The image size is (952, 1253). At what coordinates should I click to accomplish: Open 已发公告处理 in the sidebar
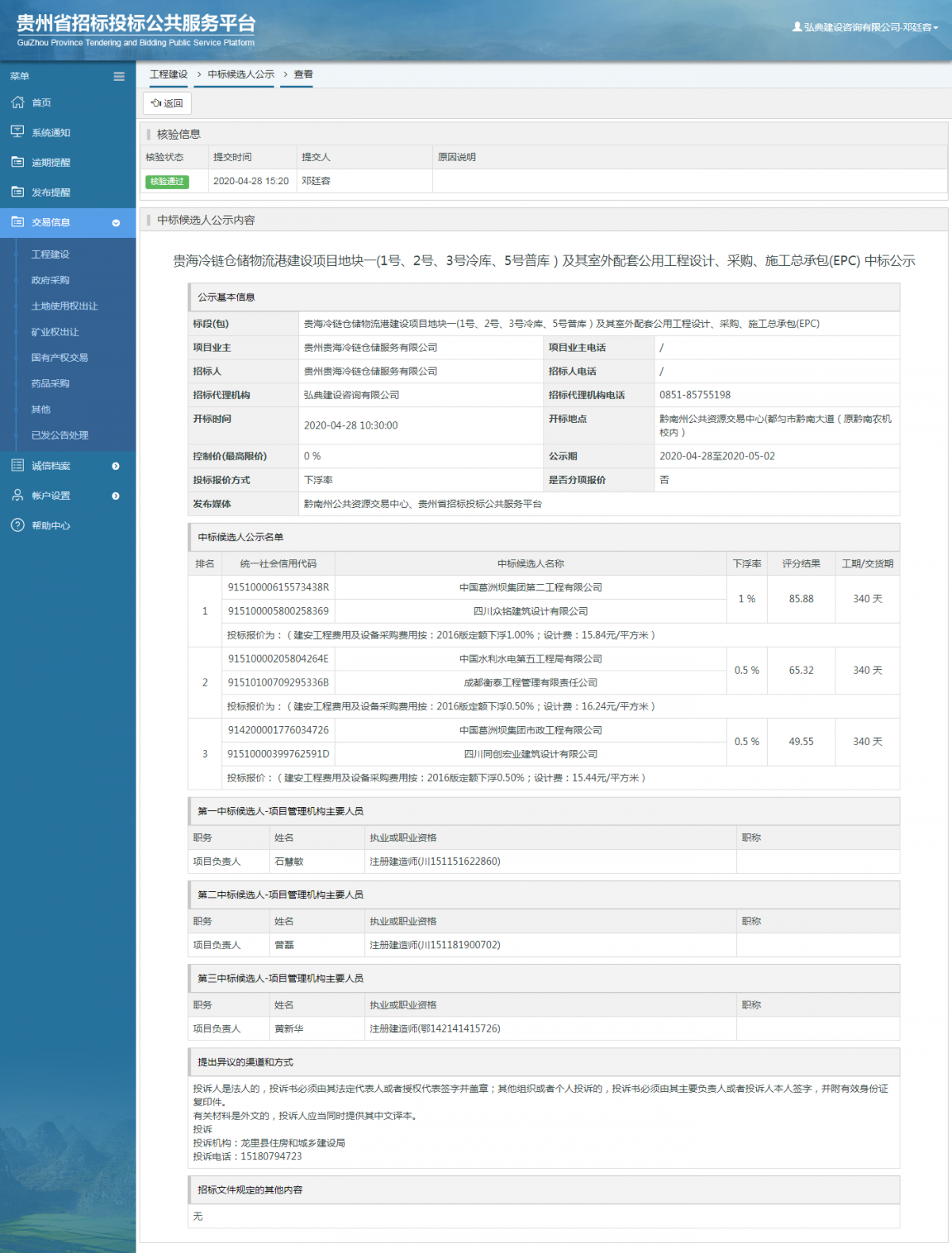(x=59, y=435)
